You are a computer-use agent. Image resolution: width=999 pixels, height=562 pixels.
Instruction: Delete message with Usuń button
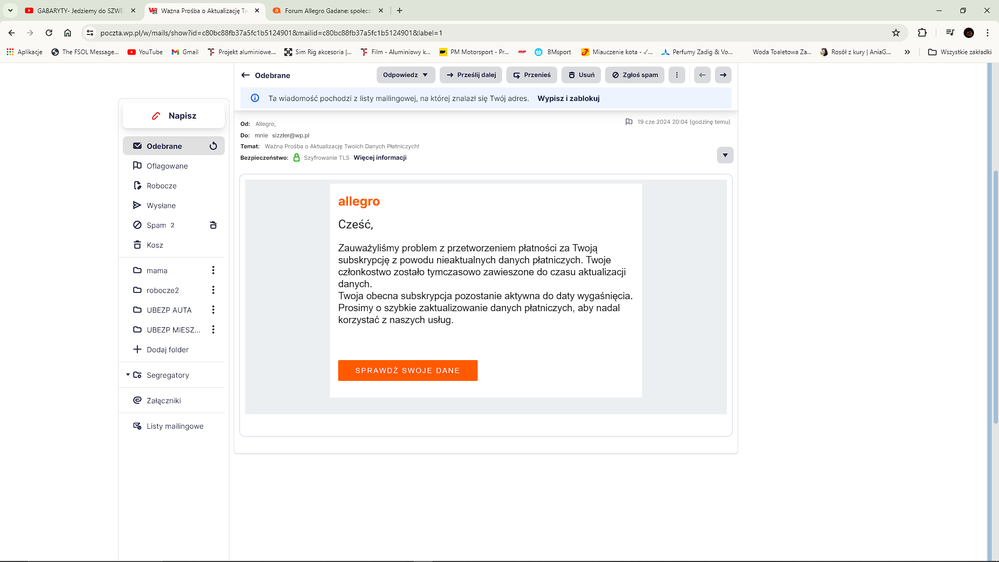pyautogui.click(x=581, y=75)
